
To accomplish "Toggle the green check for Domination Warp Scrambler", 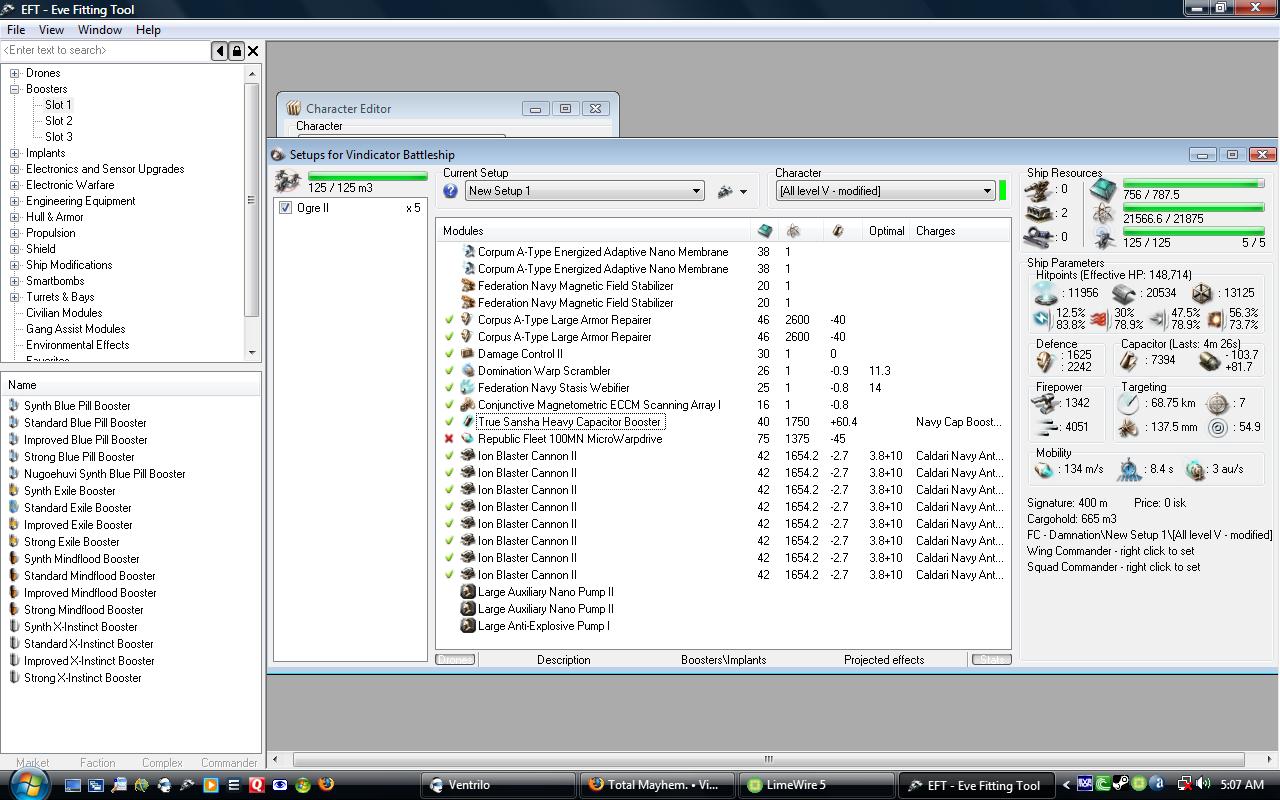I will 449,371.
